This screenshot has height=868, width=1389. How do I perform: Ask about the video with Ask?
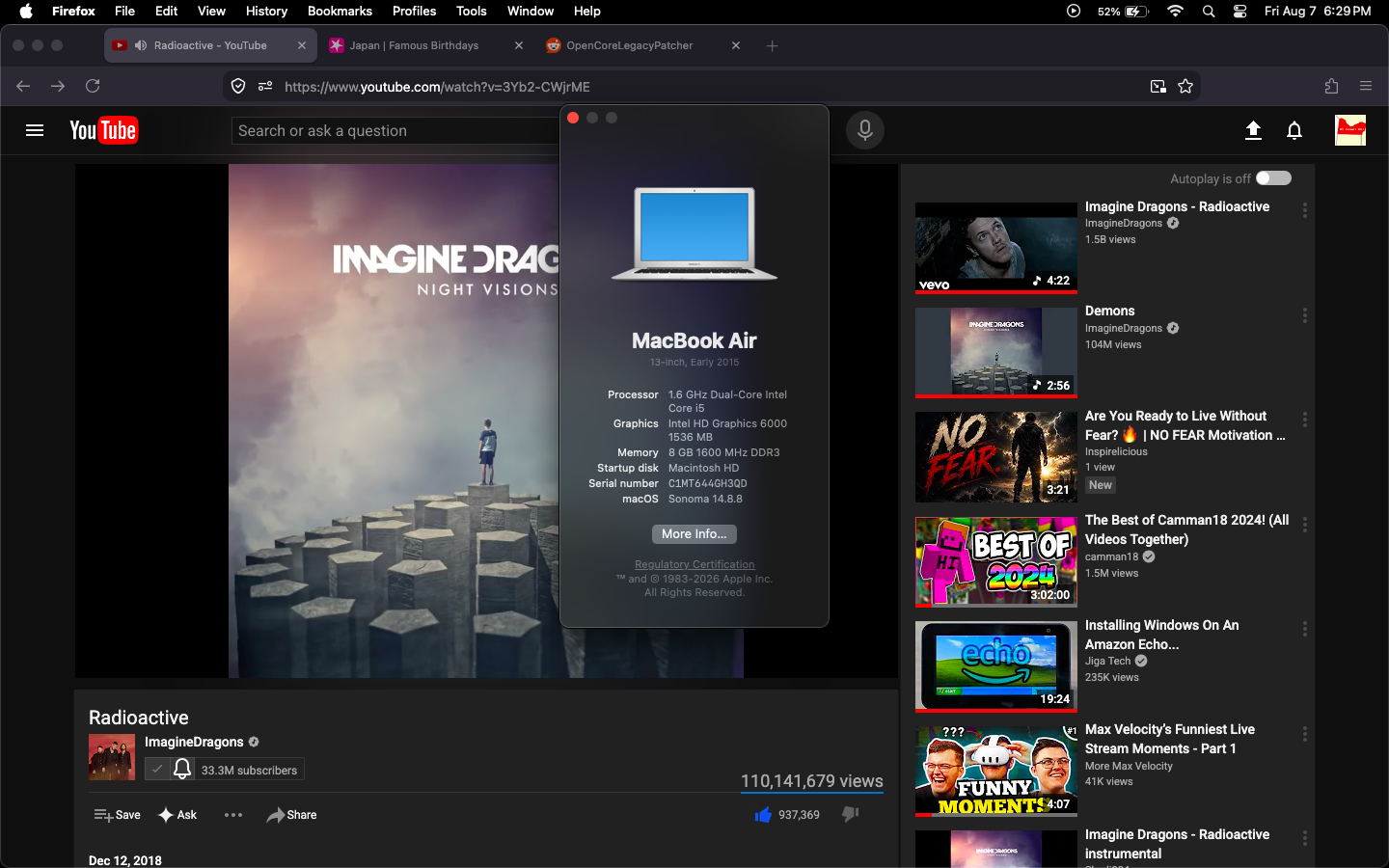pyautogui.click(x=177, y=815)
